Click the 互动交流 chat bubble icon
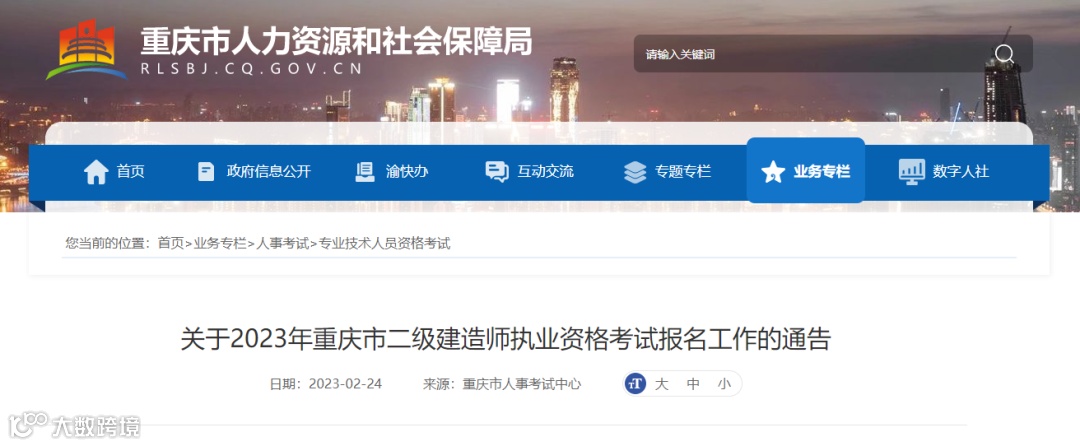The width and height of the screenshot is (1080, 446). coord(497,171)
